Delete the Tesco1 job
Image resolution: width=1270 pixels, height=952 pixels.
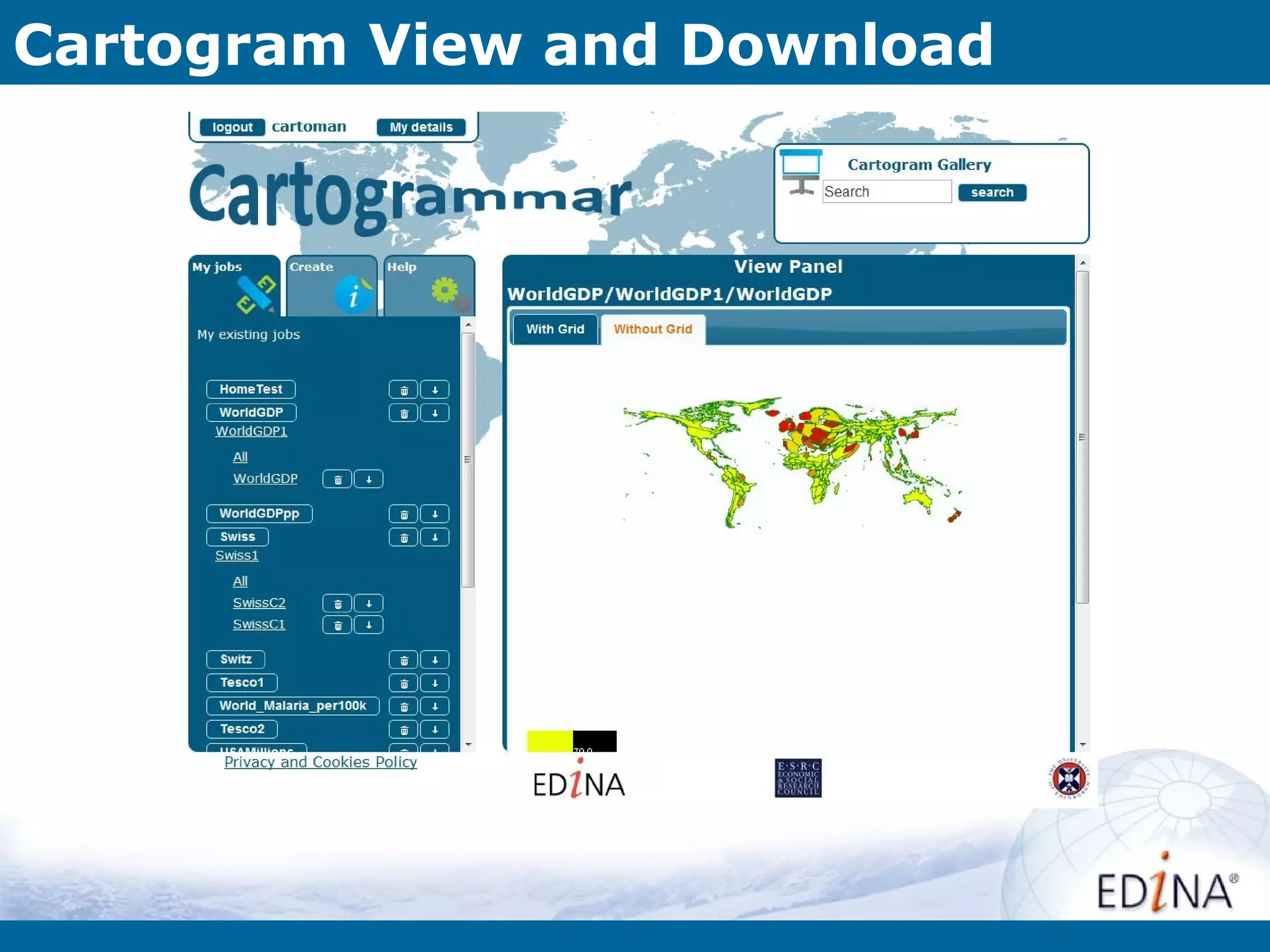[x=404, y=683]
